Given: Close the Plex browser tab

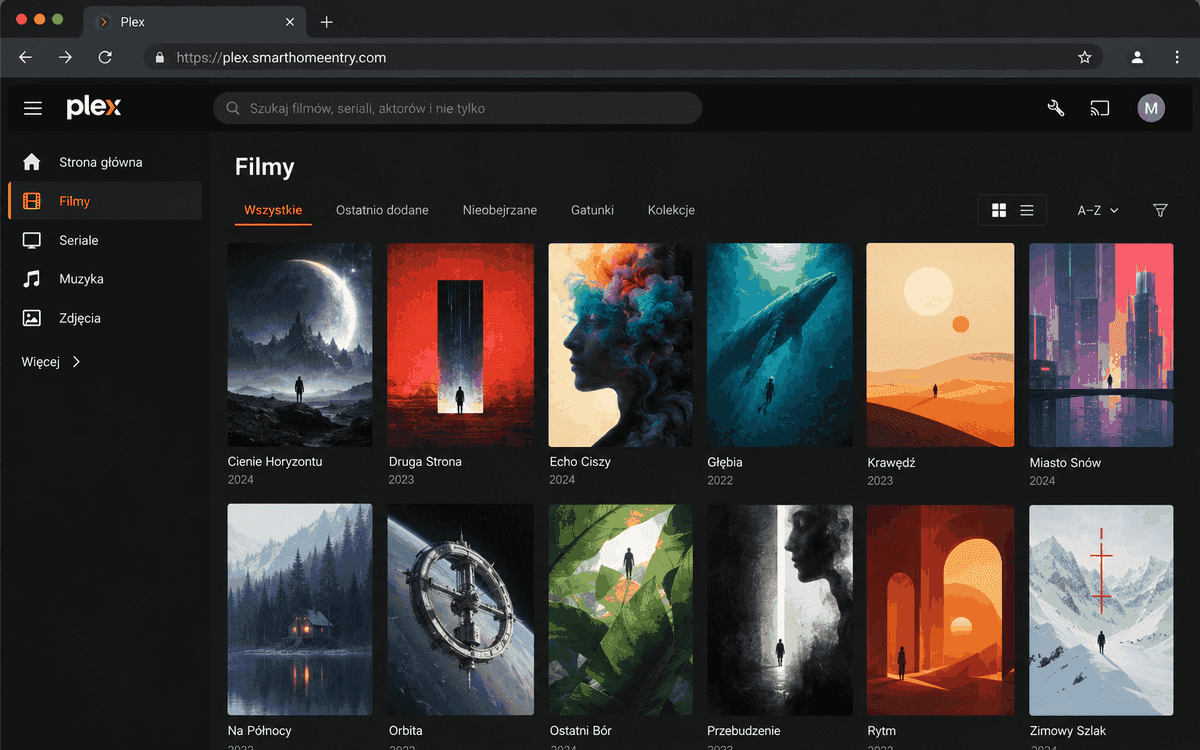Looking at the screenshot, I should pos(290,22).
